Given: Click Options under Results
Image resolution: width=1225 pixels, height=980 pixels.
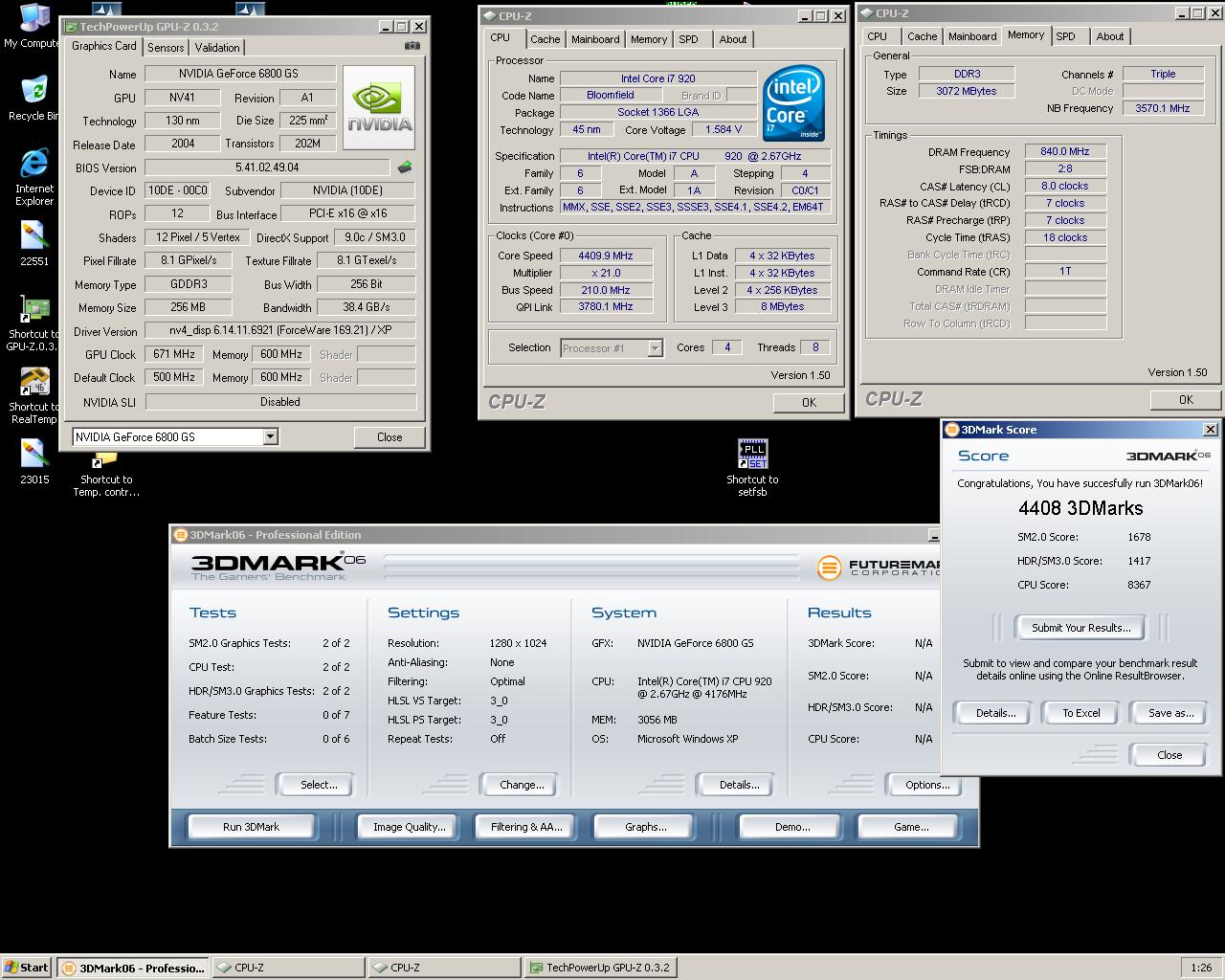Looking at the screenshot, I should click(x=926, y=785).
